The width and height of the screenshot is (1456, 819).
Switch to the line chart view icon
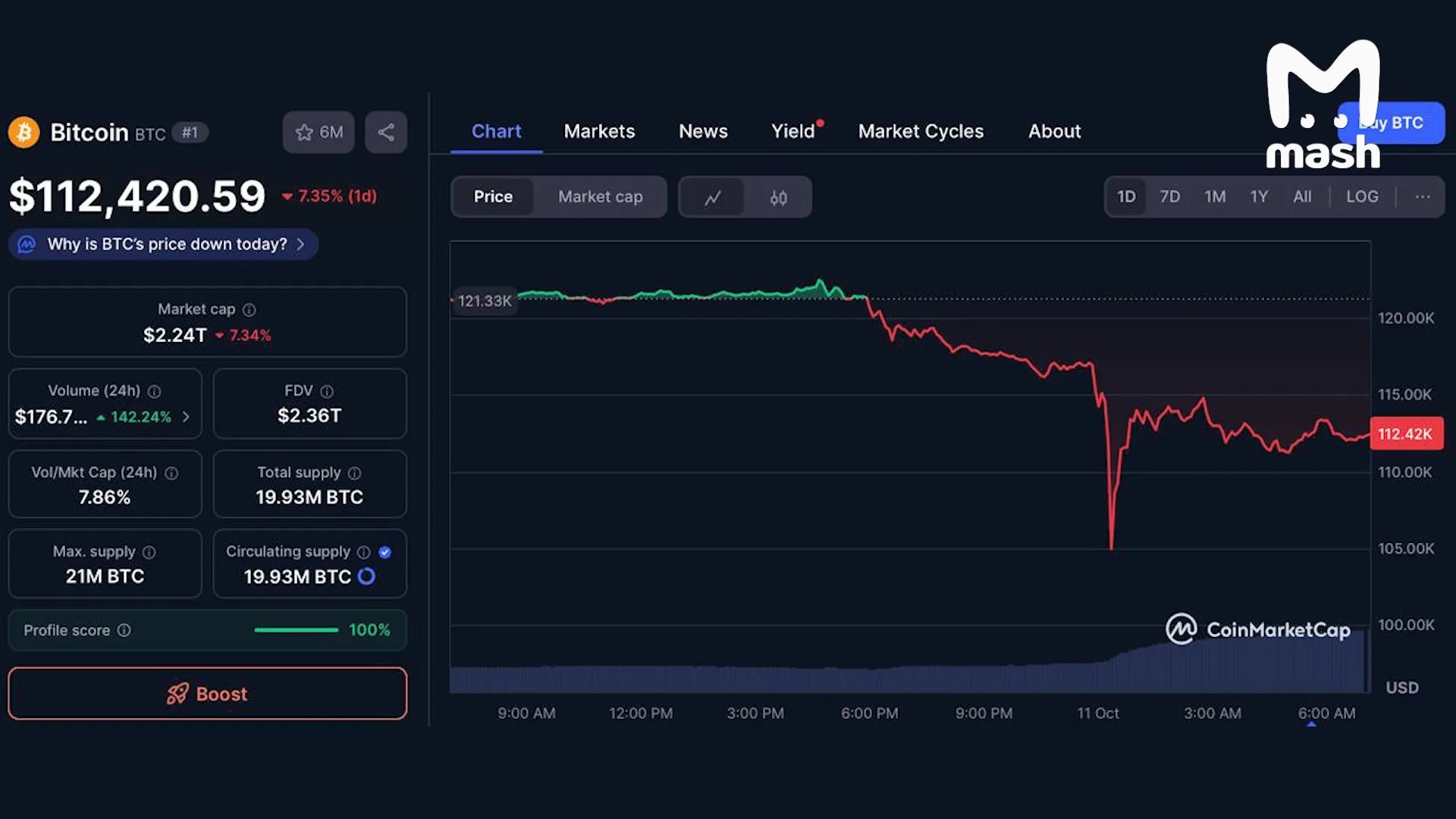pos(712,198)
